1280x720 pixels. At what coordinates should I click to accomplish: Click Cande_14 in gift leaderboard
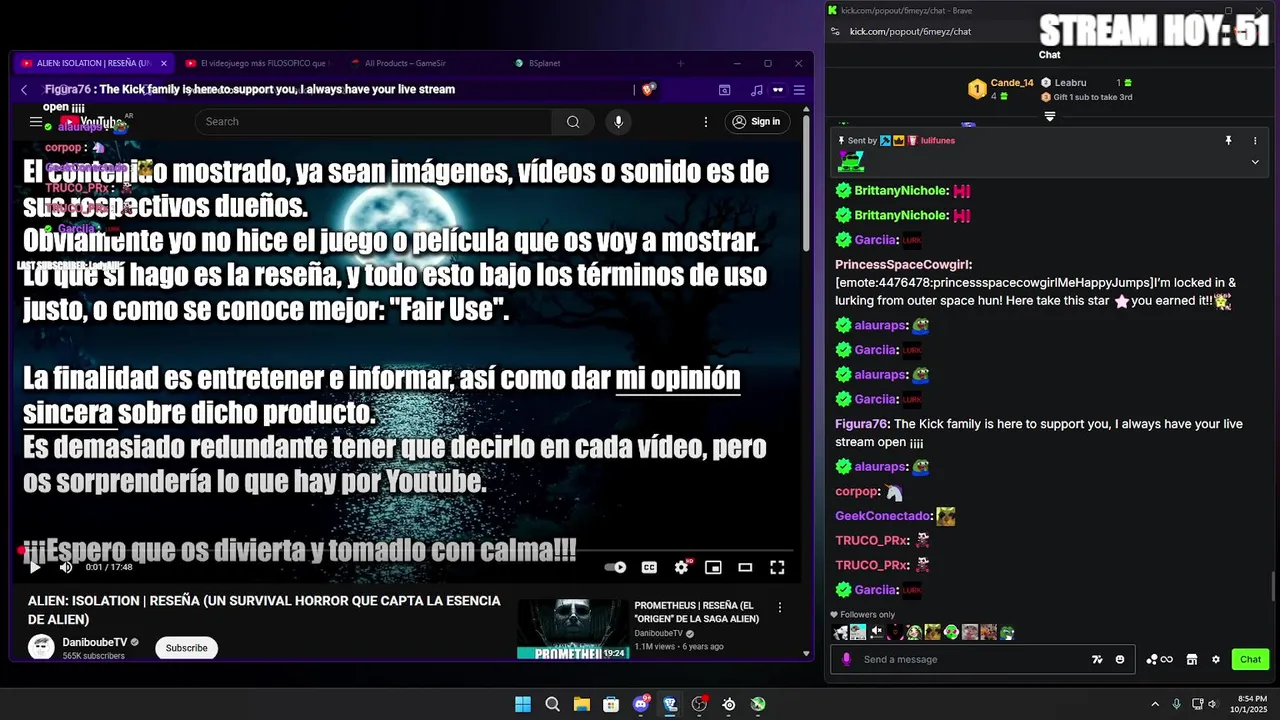tap(1012, 83)
